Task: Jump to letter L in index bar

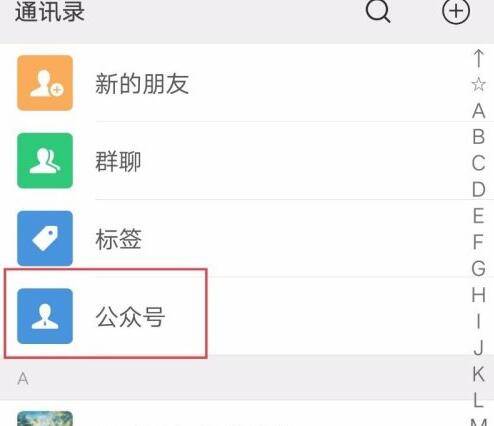Action: point(479,400)
